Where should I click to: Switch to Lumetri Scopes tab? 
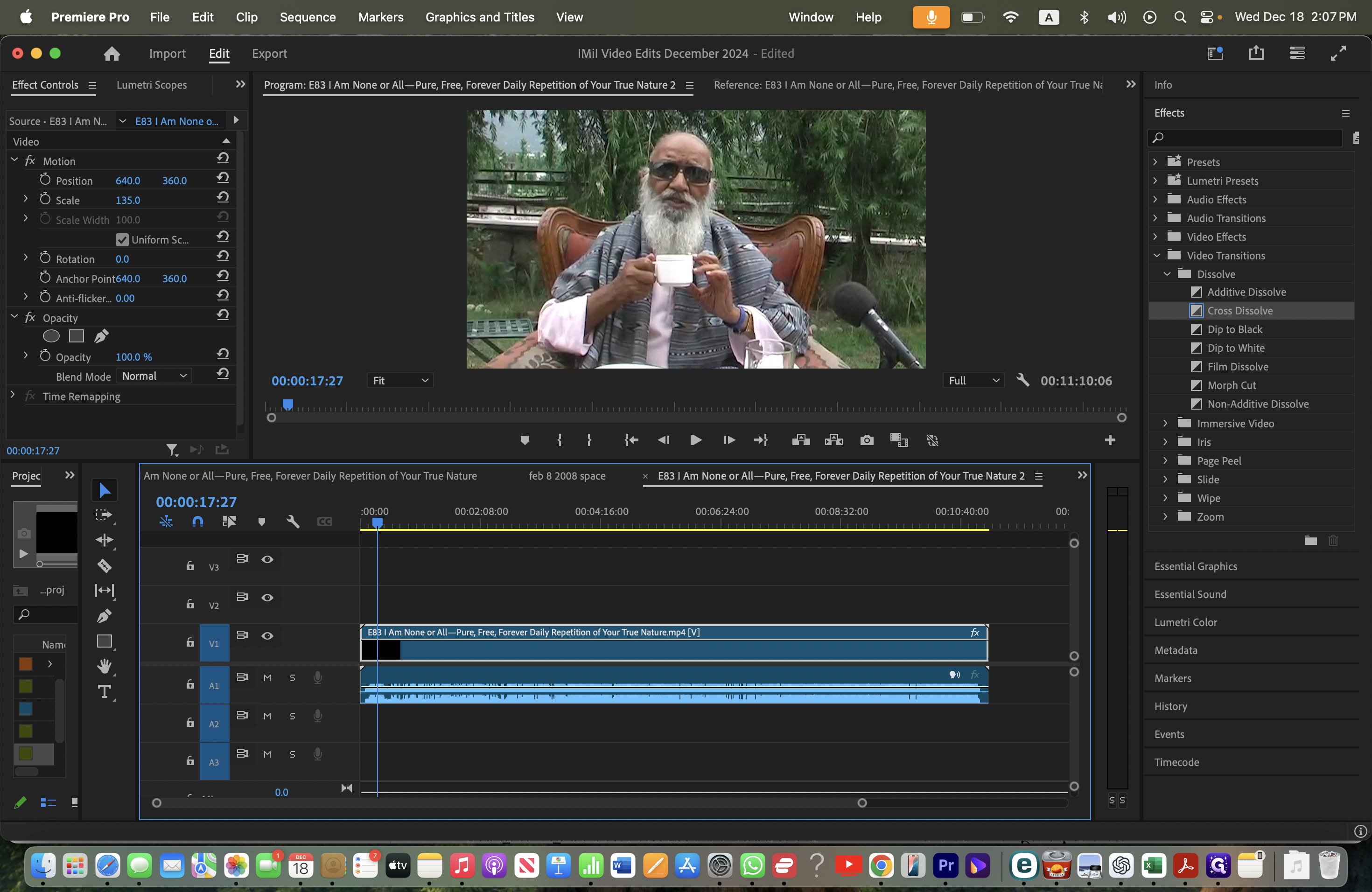pos(152,85)
